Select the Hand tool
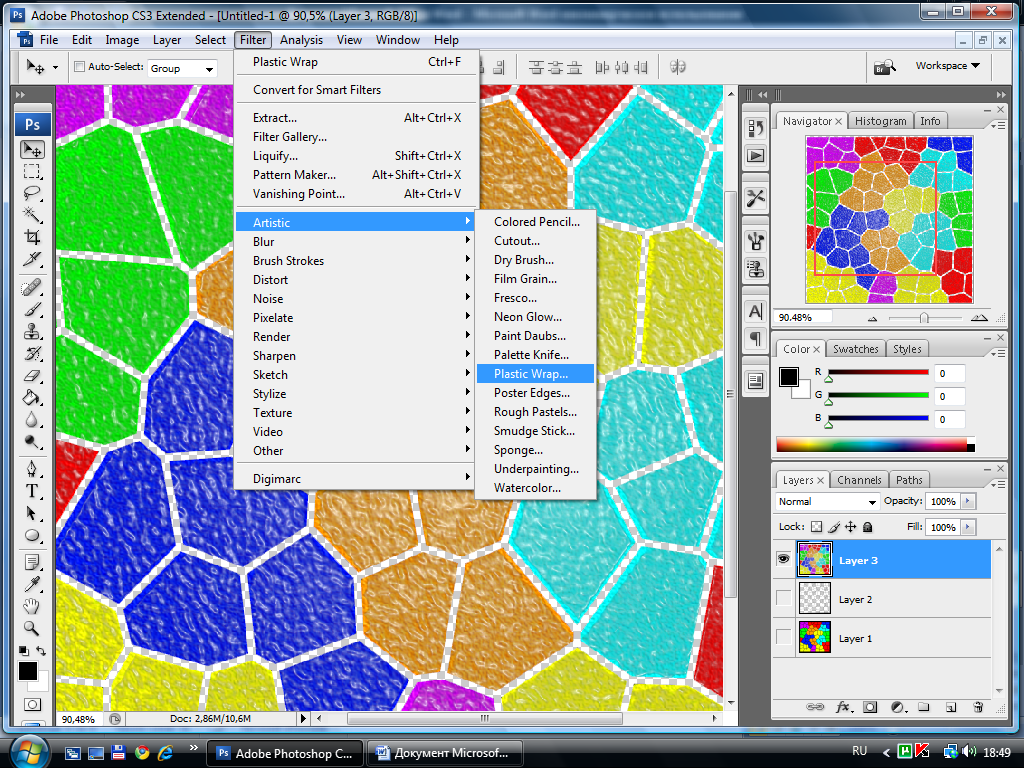The width and height of the screenshot is (1024, 768). point(32,606)
